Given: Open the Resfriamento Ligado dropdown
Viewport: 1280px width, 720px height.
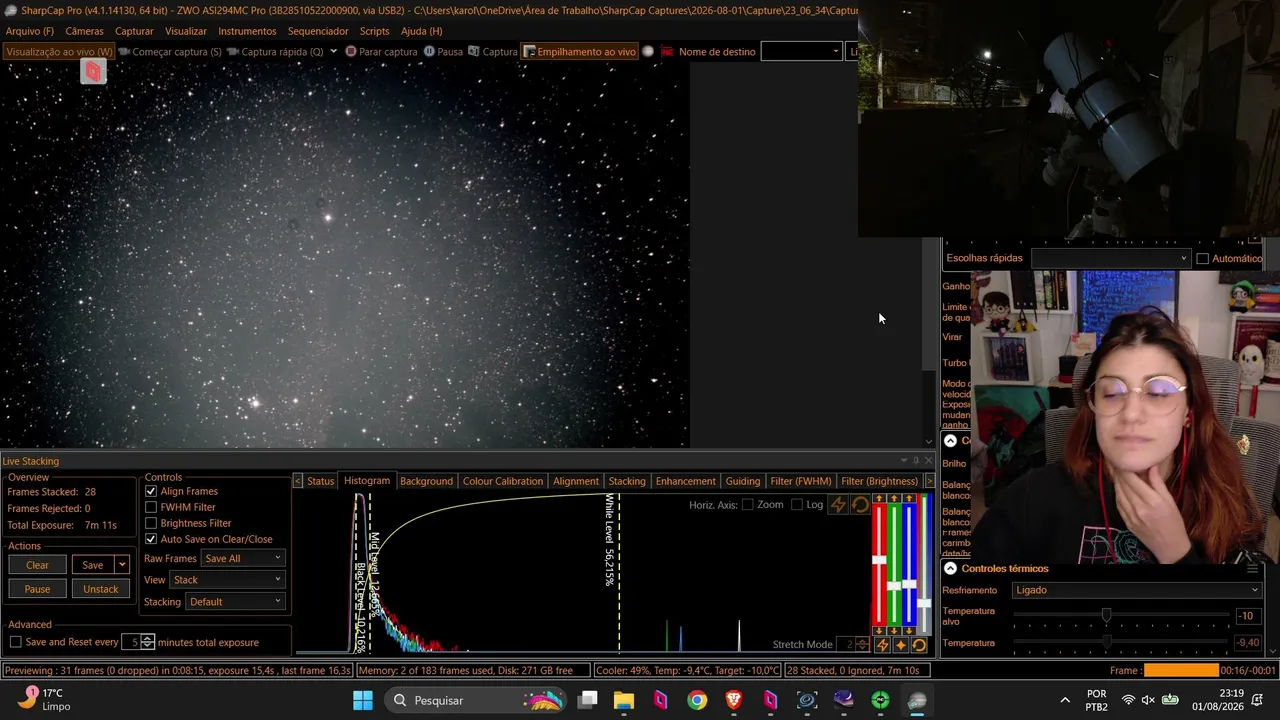Looking at the screenshot, I should [1136, 590].
